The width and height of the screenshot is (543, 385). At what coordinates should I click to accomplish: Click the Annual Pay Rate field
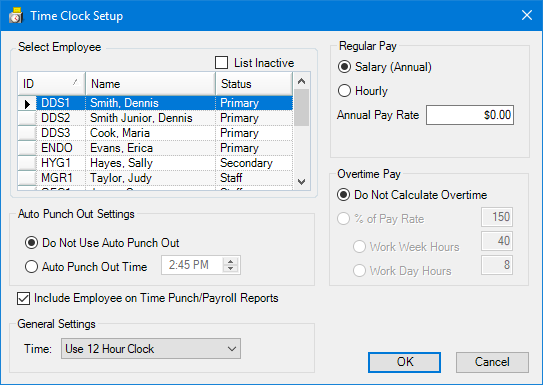pos(470,115)
